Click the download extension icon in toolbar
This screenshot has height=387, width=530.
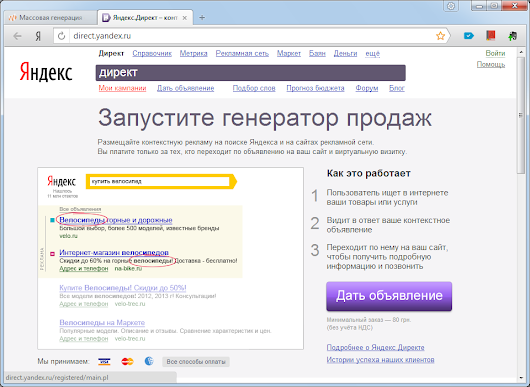tap(512, 36)
